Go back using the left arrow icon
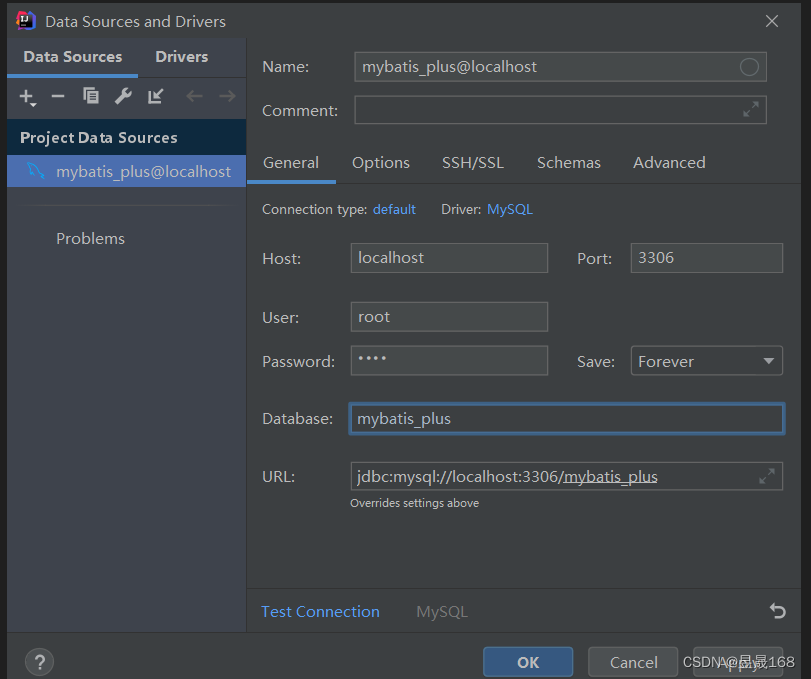 194,96
